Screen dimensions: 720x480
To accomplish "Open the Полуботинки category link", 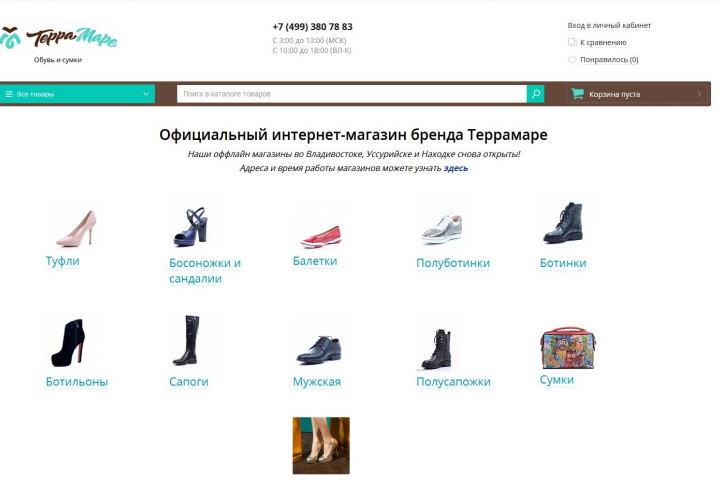I will pyautogui.click(x=453, y=263).
